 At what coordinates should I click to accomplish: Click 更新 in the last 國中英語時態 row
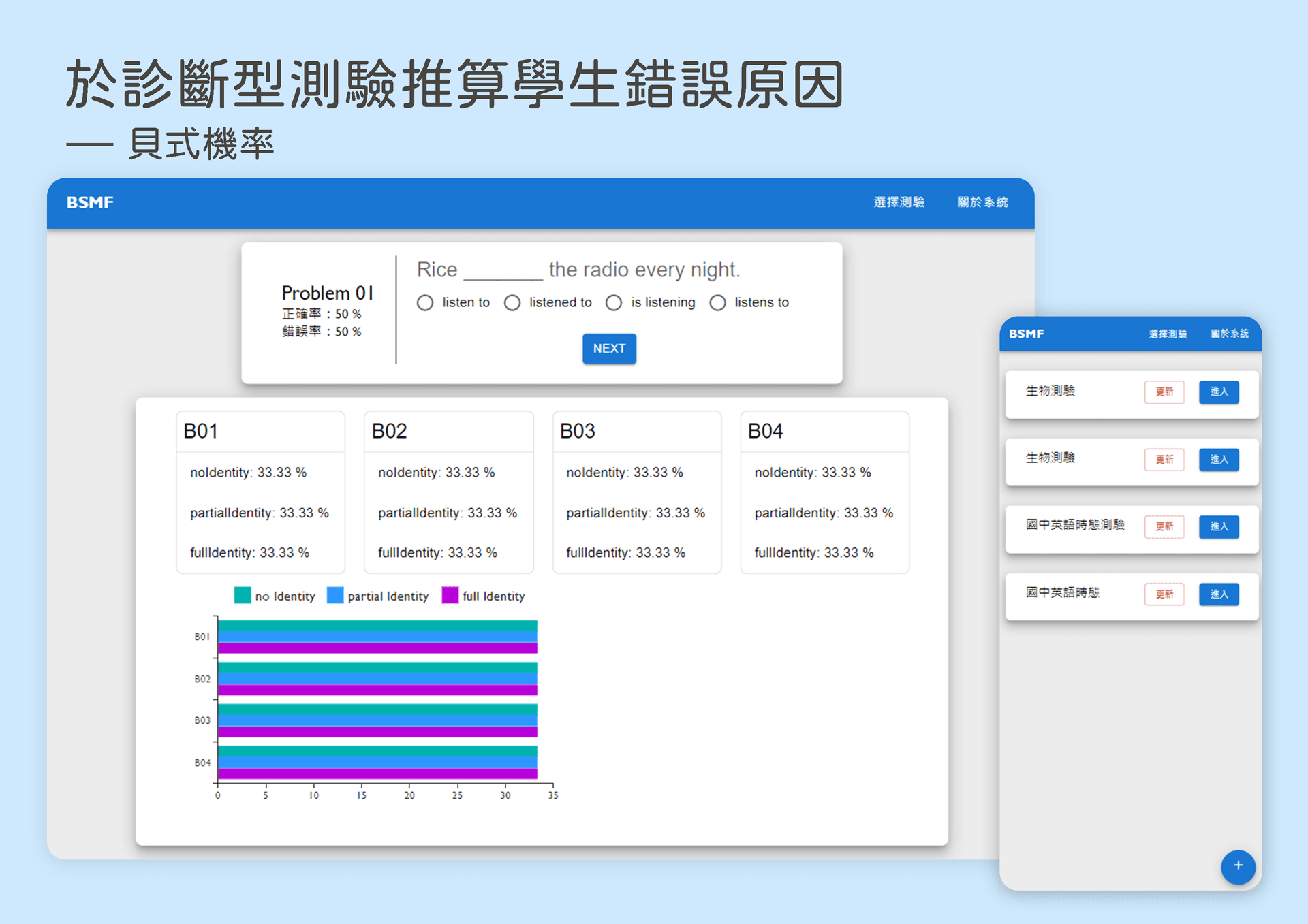tap(1164, 594)
